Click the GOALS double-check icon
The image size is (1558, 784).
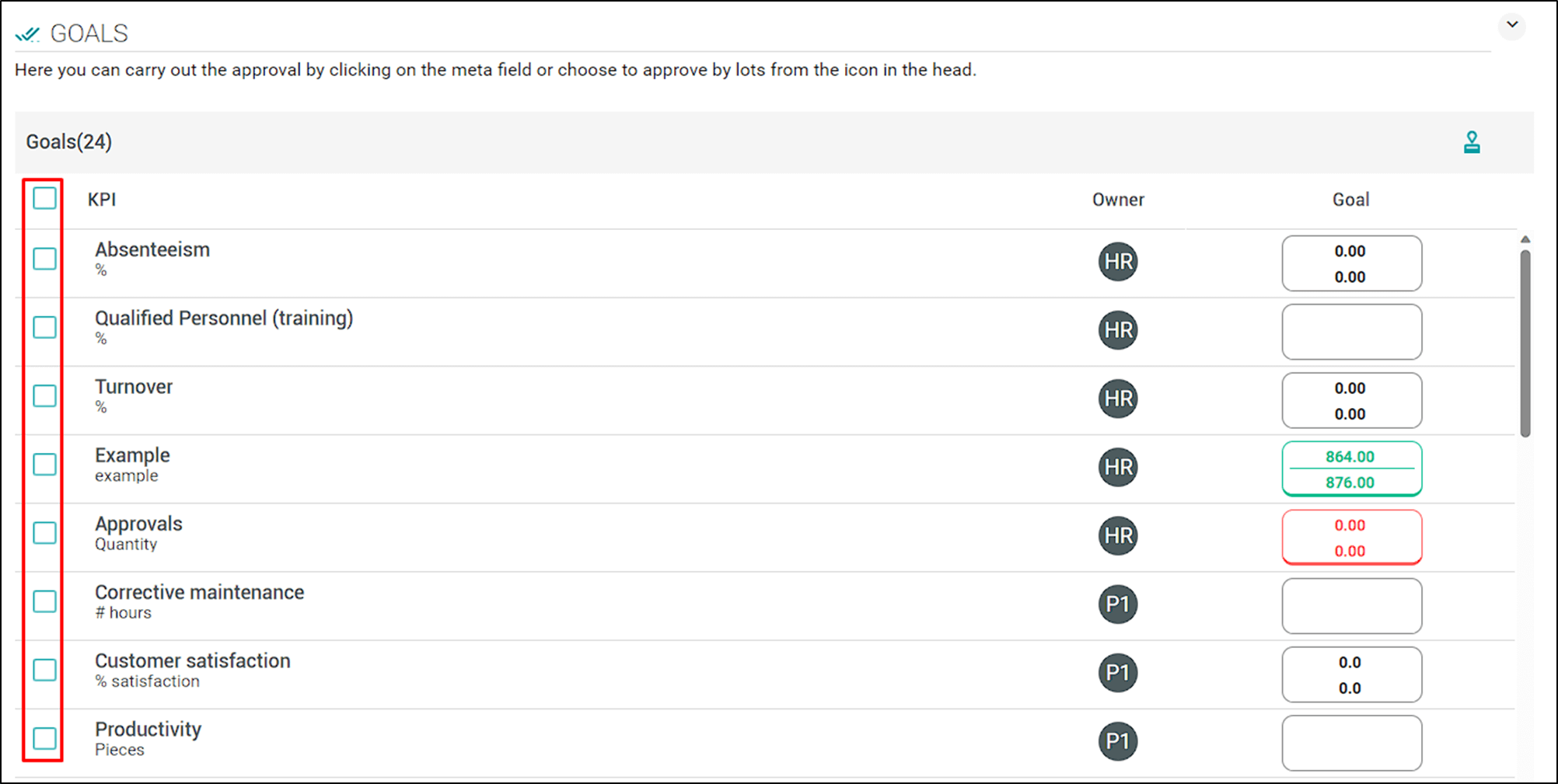27,34
